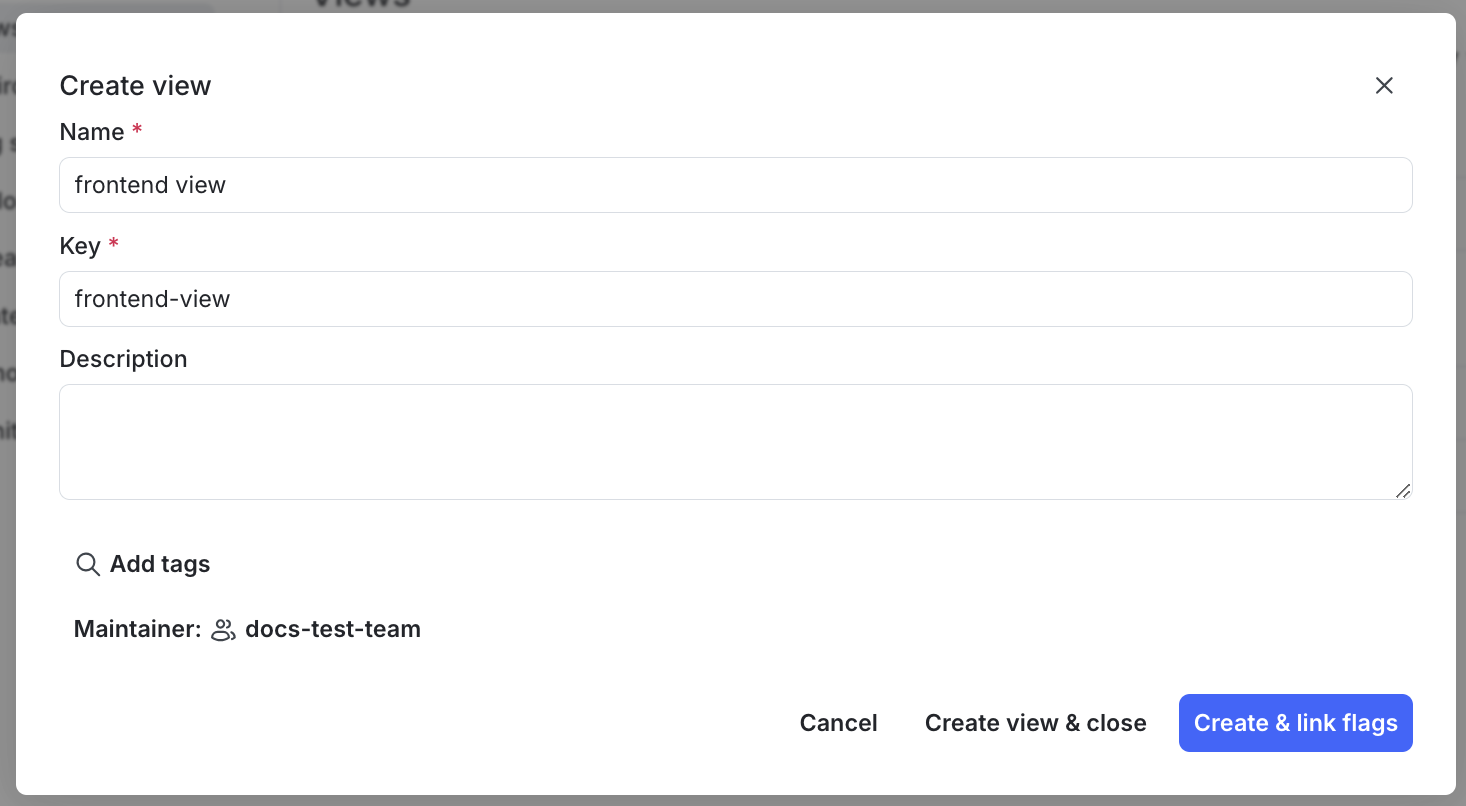Click the Maintainer: label
The width and height of the screenshot is (1466, 806).
137,629
